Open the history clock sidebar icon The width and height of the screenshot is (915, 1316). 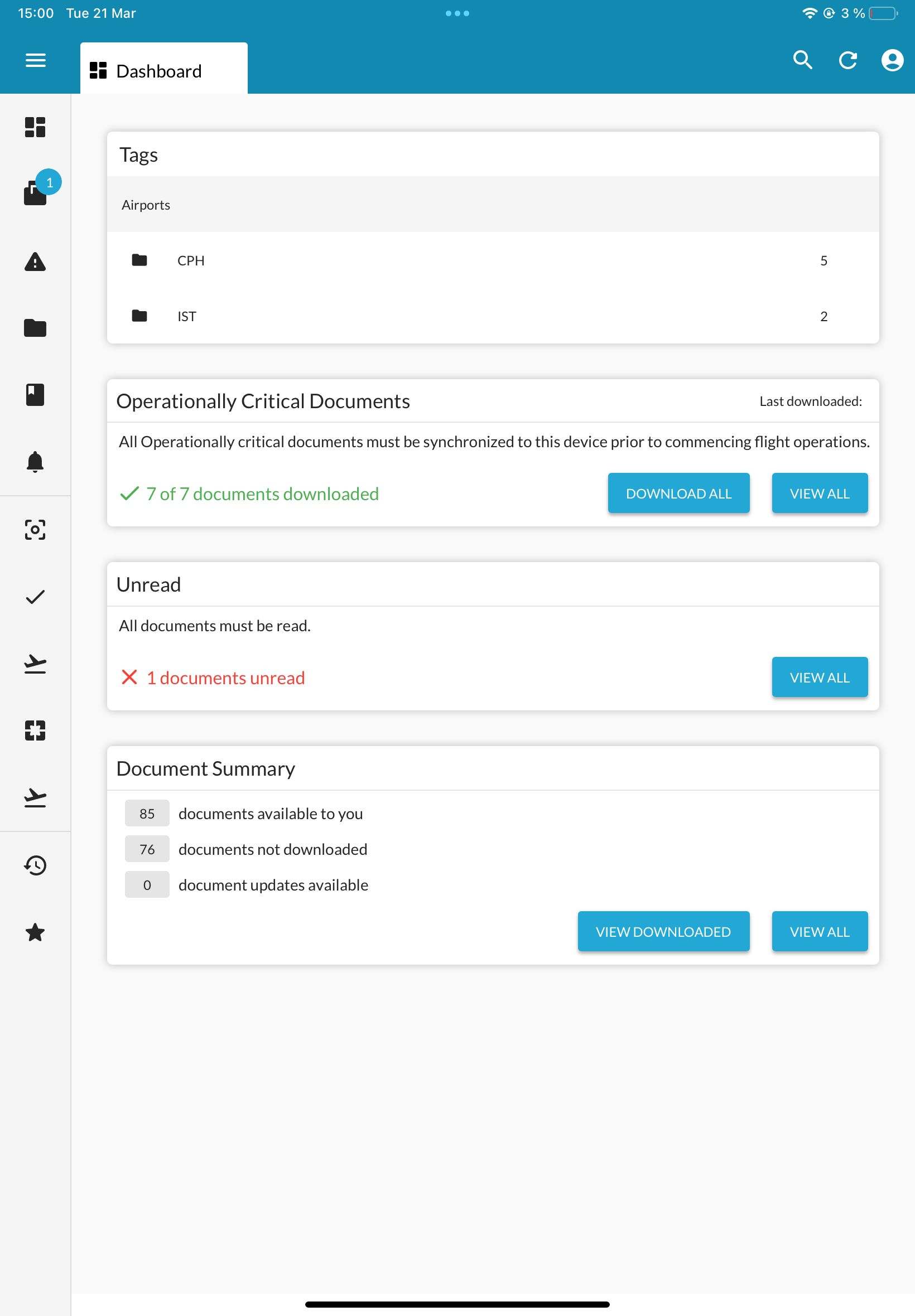point(36,865)
